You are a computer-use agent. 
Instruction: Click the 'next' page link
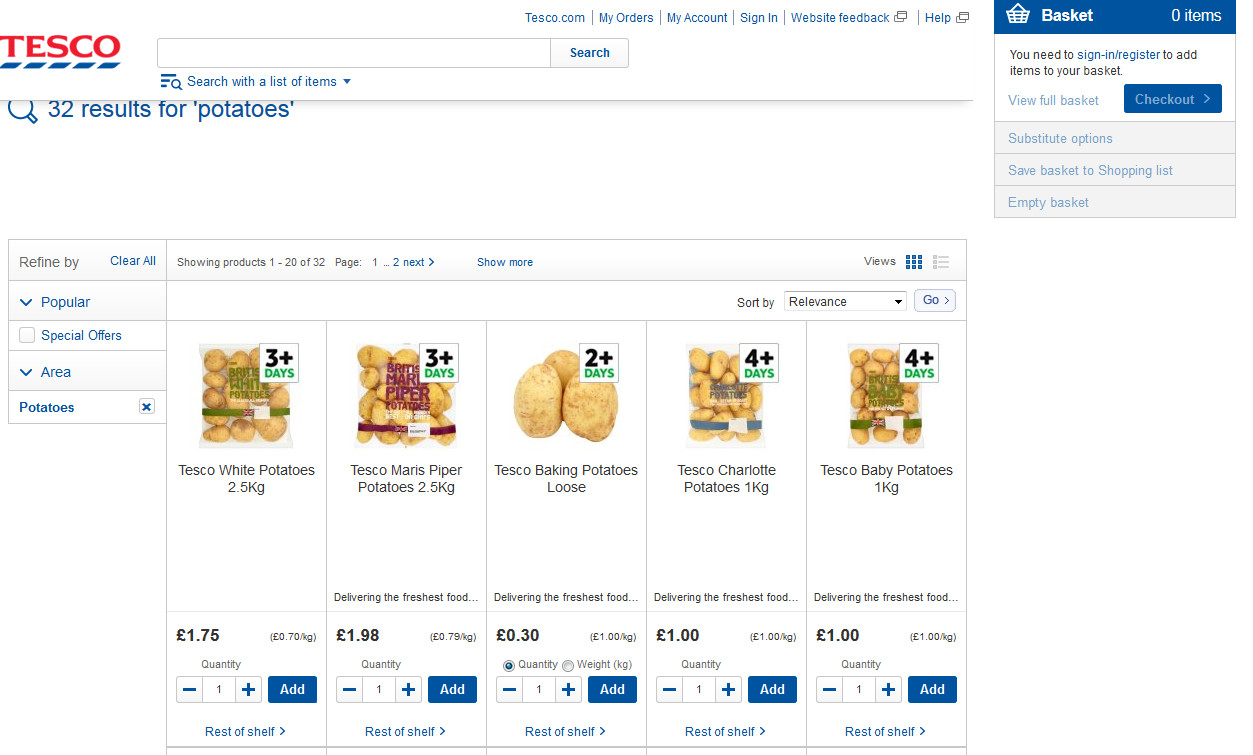(419, 262)
